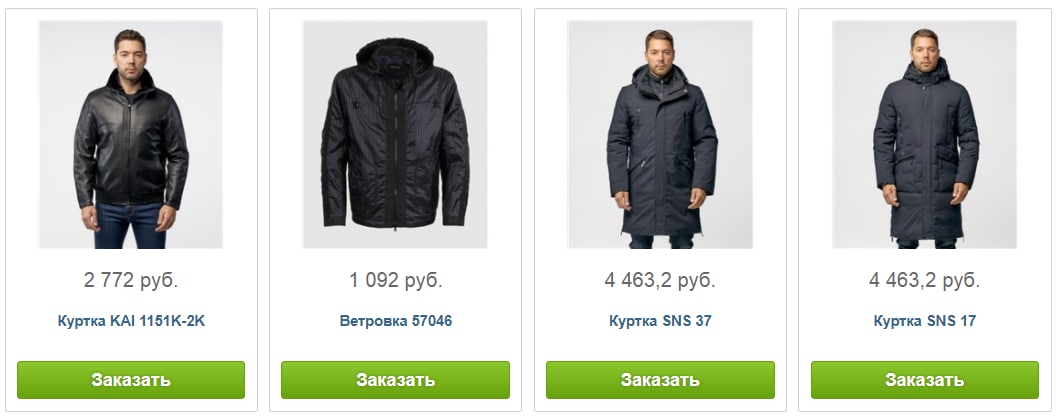
Task: Follow the Куртка SNS 37 title link
Action: point(660,321)
